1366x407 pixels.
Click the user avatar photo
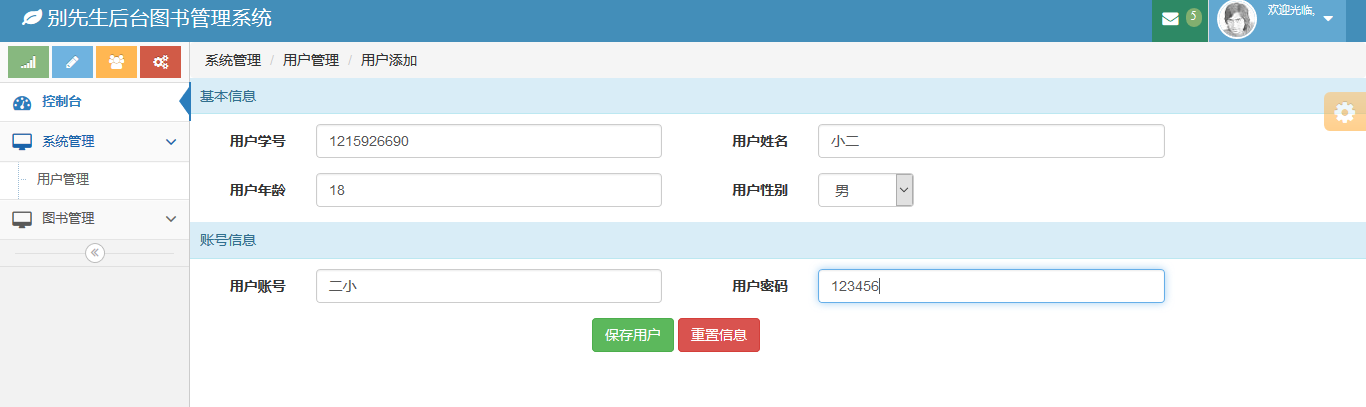1237,20
